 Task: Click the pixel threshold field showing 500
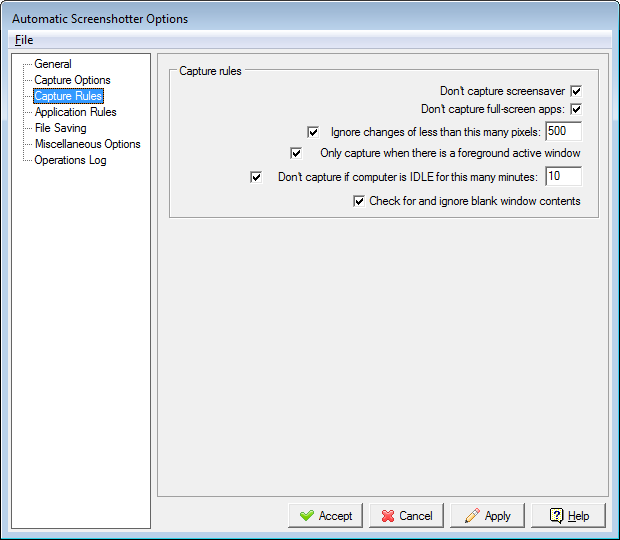tap(563, 132)
